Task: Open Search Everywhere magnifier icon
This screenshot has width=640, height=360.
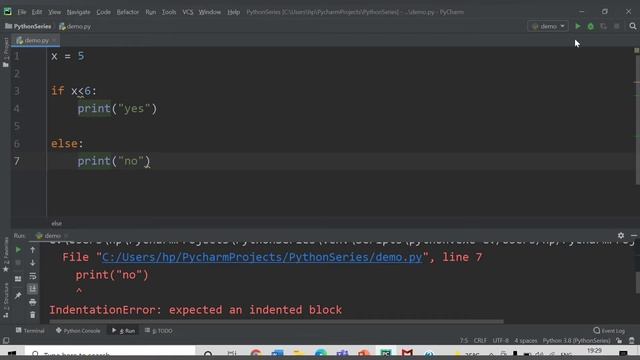Action: coord(633,26)
